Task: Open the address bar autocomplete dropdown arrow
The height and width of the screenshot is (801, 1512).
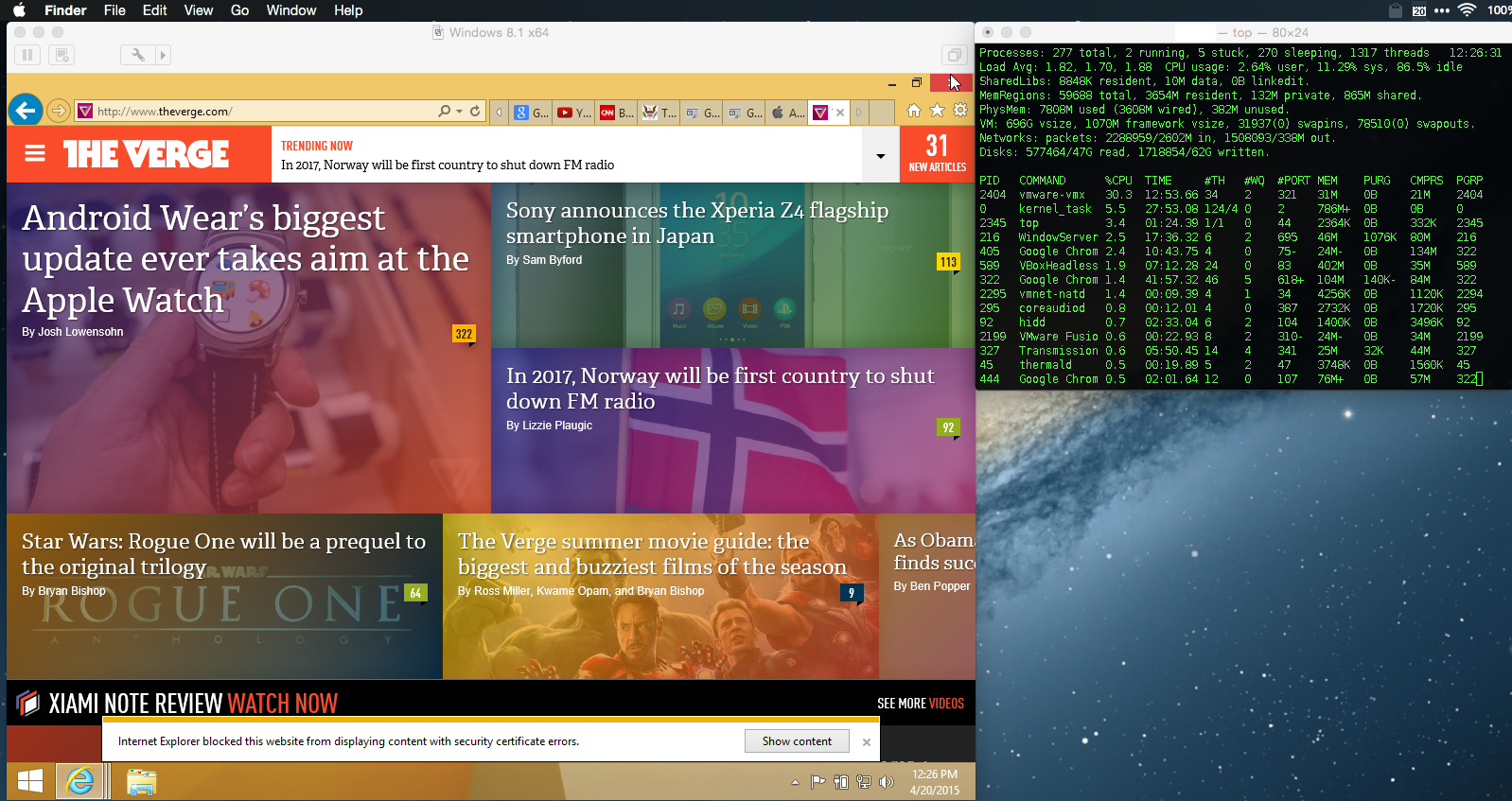Action: point(460,111)
